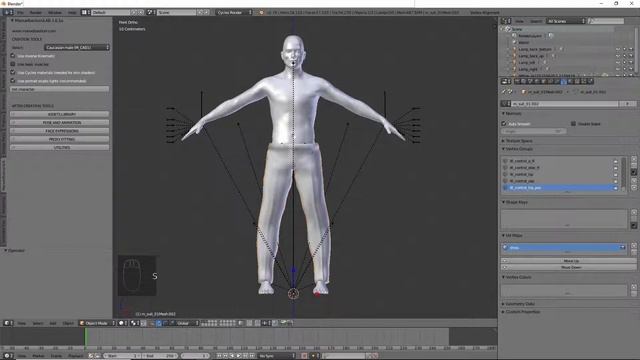This screenshot has width=640, height=360.
Task: Add a new shape key with plus
Action: point(634,212)
